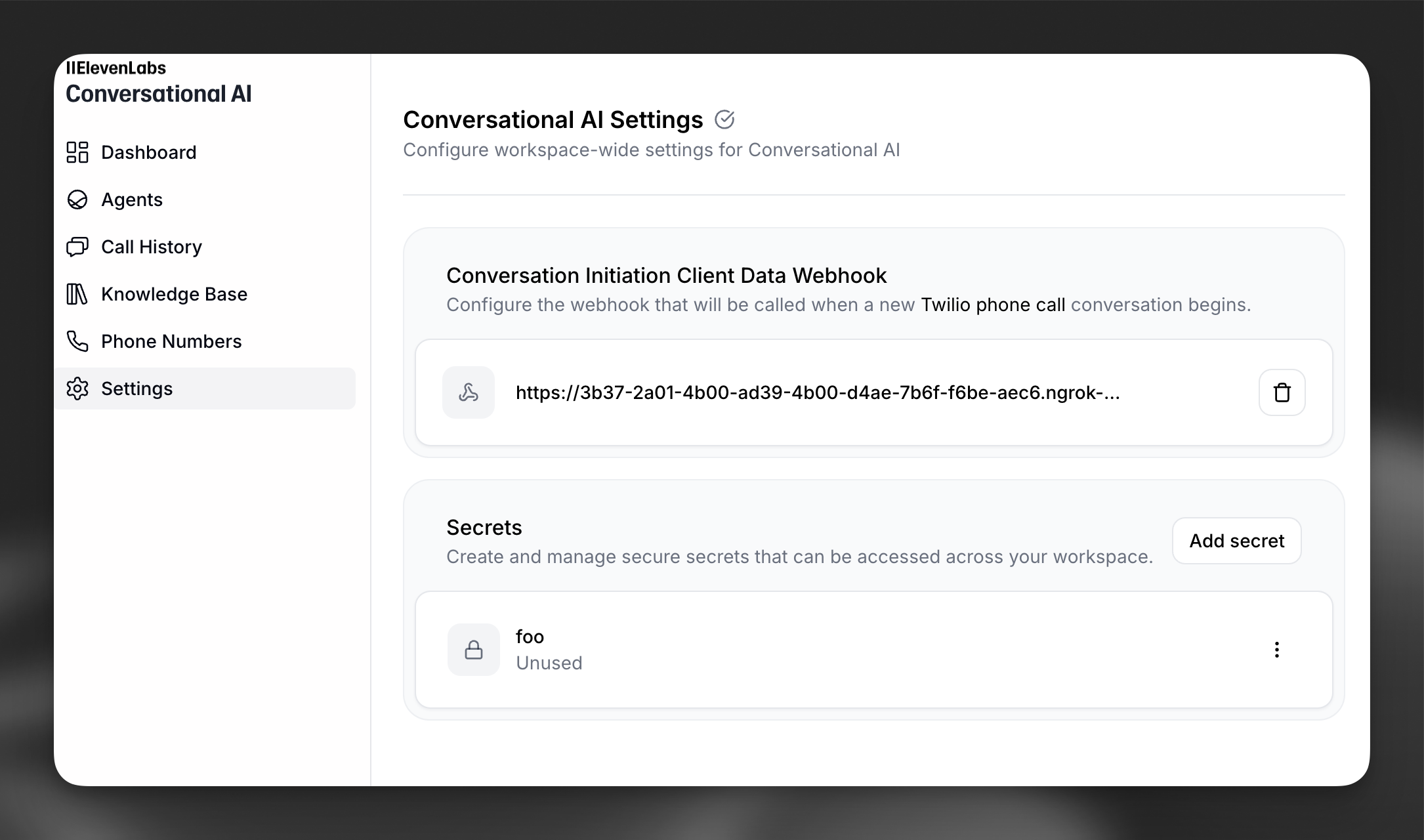Select the Settings gear icon
The width and height of the screenshot is (1424, 840).
[x=77, y=388]
